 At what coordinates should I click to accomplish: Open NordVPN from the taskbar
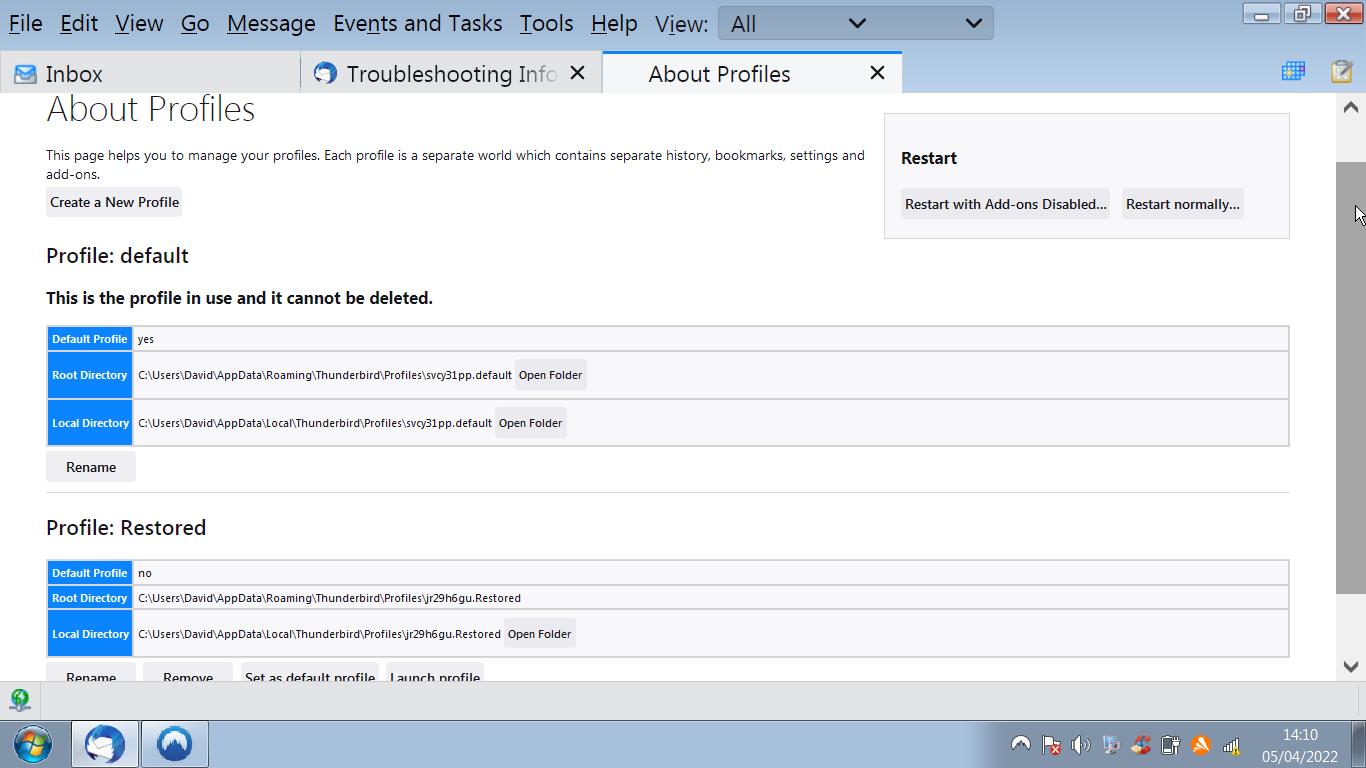click(x=175, y=744)
